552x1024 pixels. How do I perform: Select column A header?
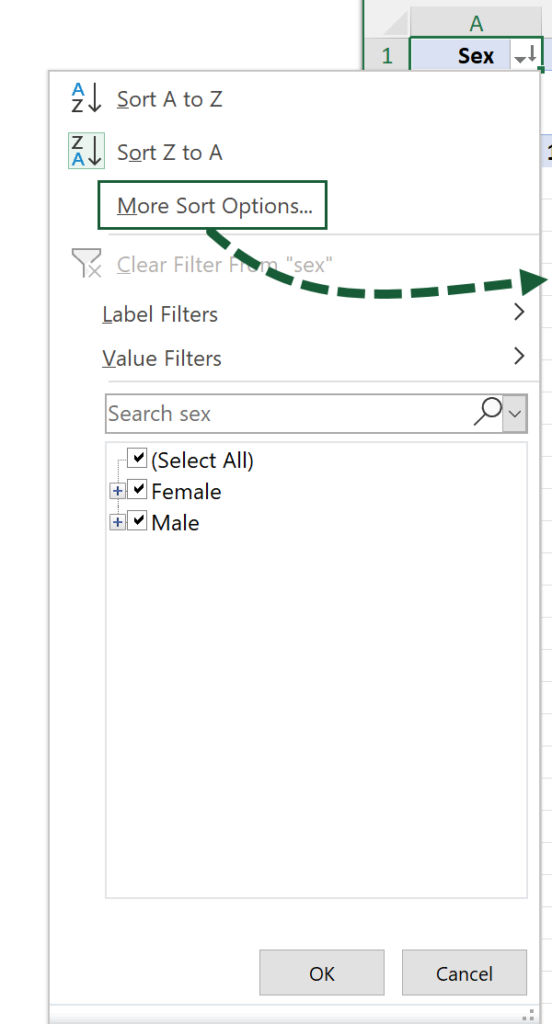point(476,24)
